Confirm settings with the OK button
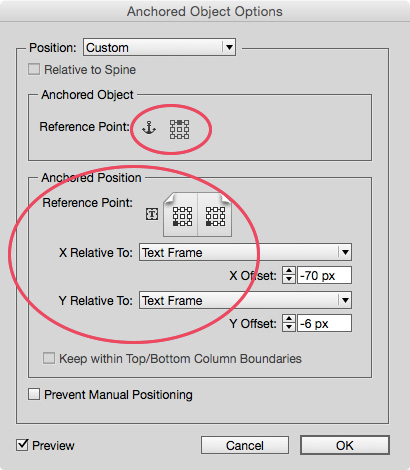The image size is (410, 470). 345,445
